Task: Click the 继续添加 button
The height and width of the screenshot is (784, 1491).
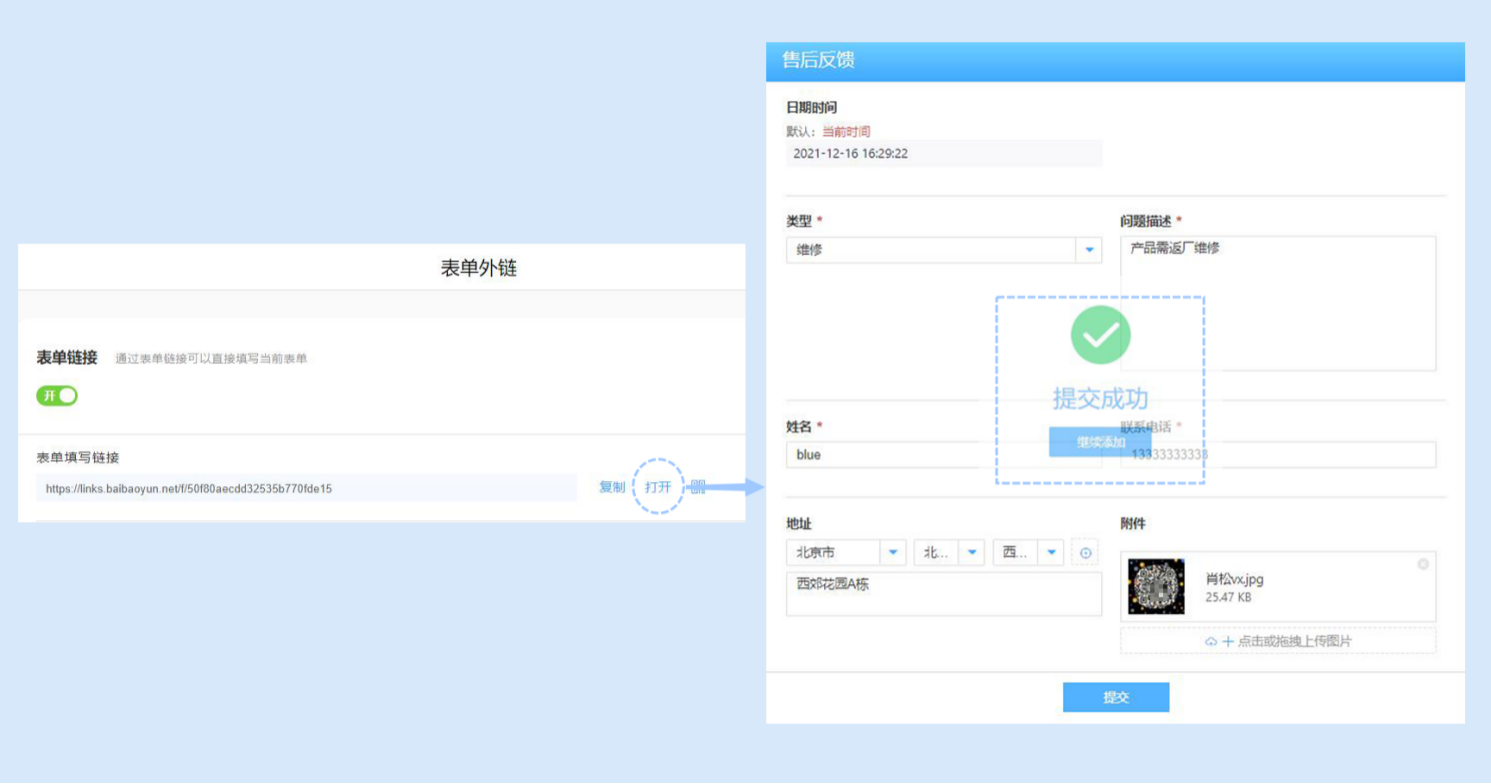Action: click(1100, 442)
